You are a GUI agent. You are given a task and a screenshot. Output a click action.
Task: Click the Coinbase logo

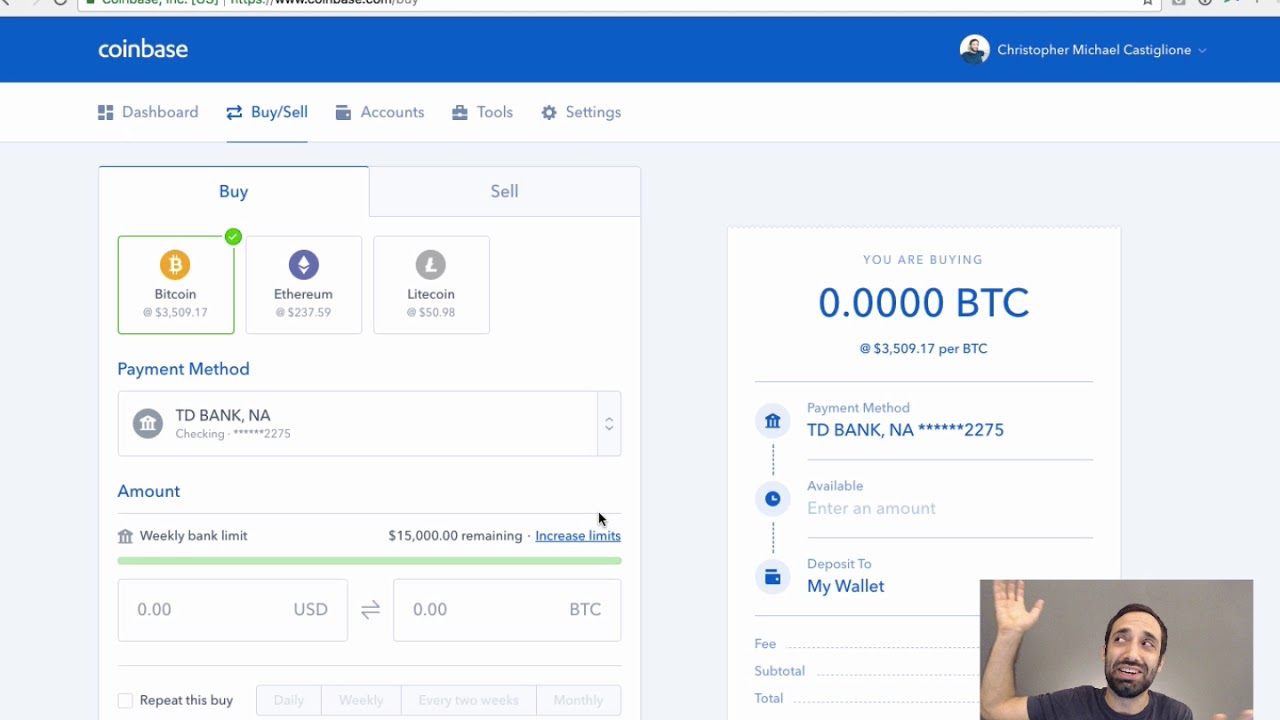coord(143,49)
